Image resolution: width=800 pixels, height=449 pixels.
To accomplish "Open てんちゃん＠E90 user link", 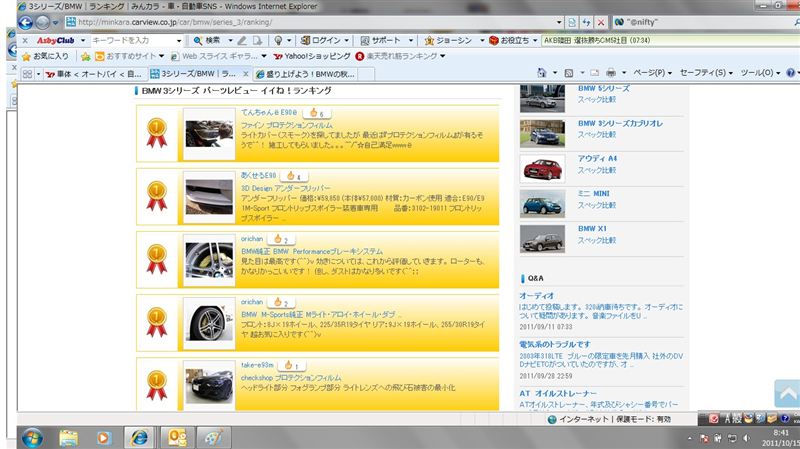I will (x=268, y=112).
